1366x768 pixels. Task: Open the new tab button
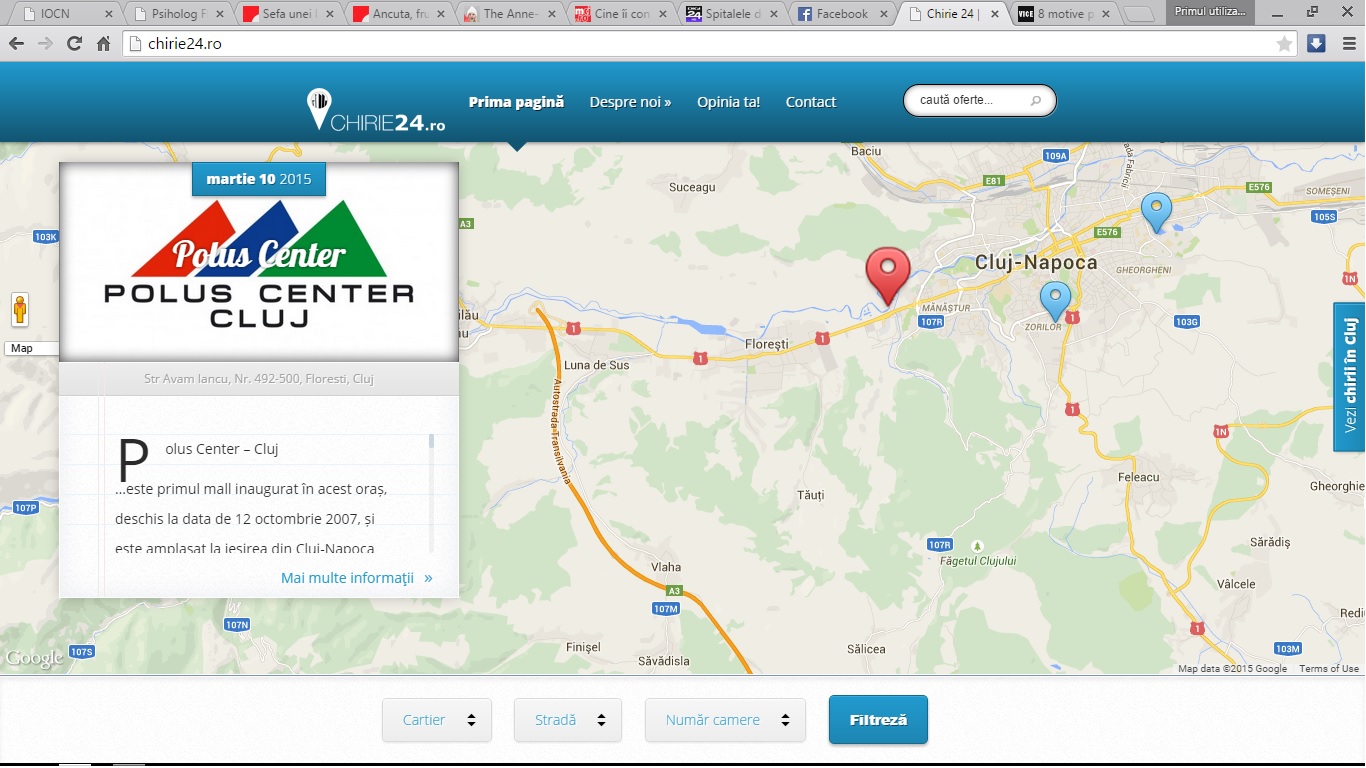(x=1138, y=15)
